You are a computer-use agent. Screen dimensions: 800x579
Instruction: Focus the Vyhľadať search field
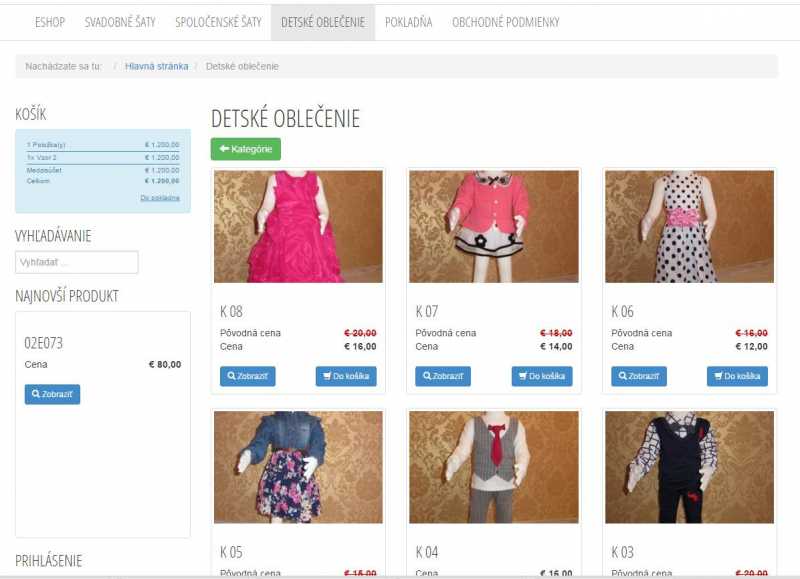click(x=77, y=262)
